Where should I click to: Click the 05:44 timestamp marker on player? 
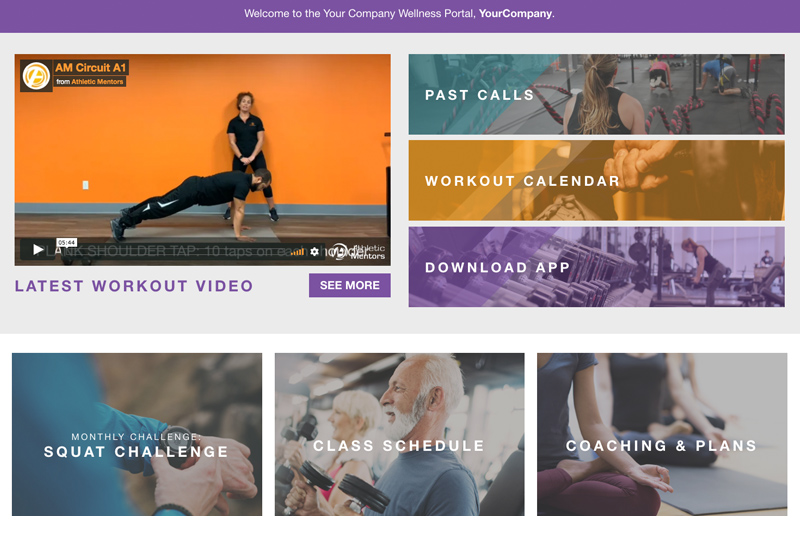coord(67,242)
